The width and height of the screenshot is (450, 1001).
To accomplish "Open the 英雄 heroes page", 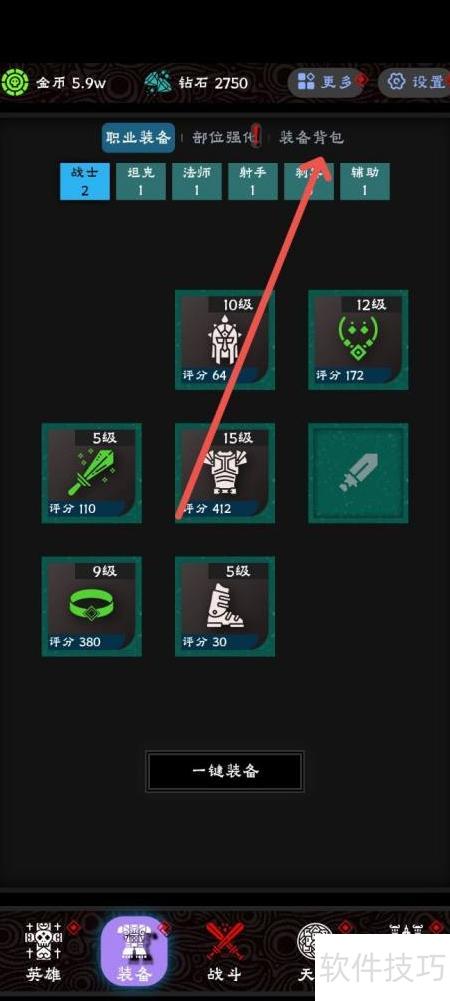I will click(x=44, y=951).
